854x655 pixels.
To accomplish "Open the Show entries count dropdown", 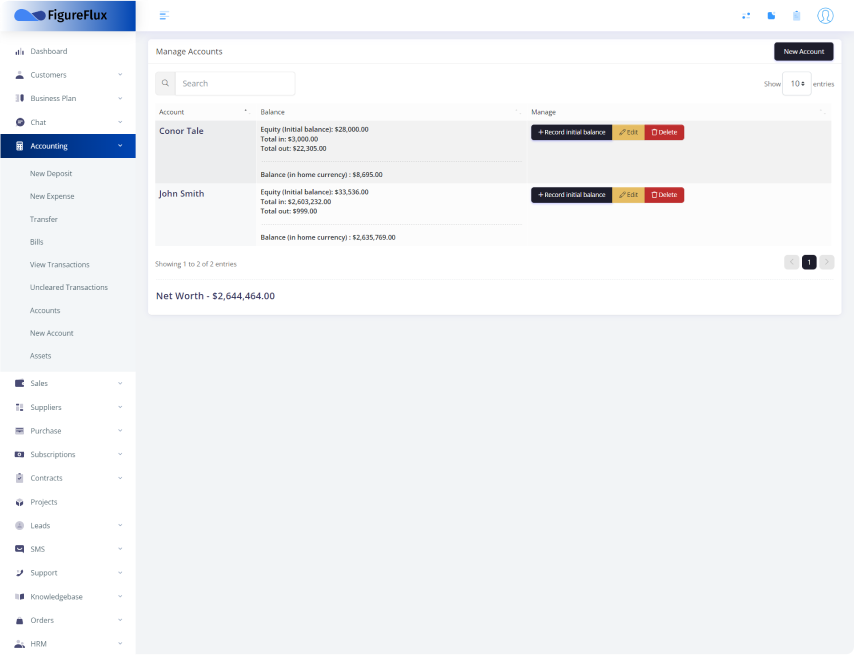I will click(x=797, y=84).
